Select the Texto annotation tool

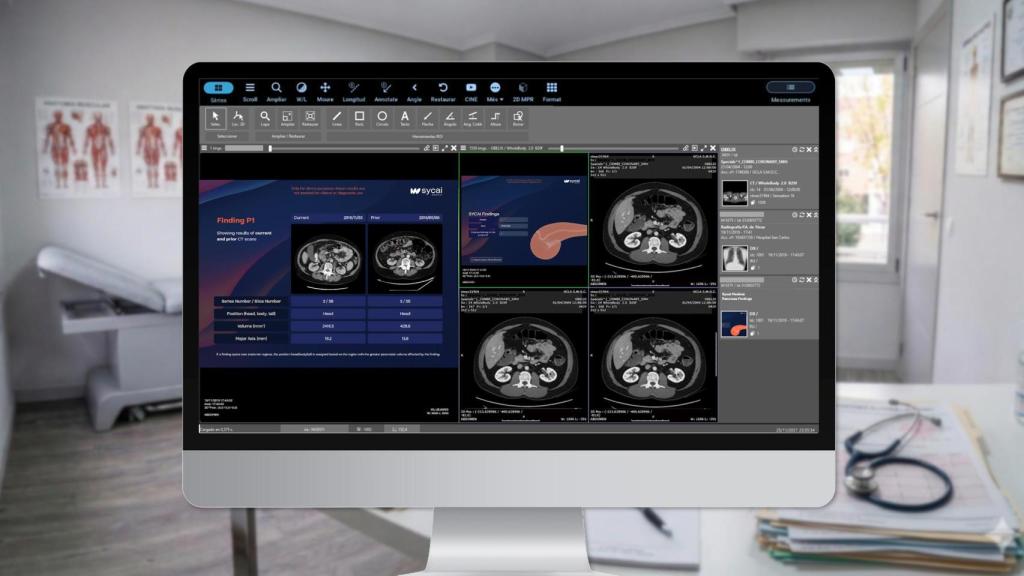405,118
